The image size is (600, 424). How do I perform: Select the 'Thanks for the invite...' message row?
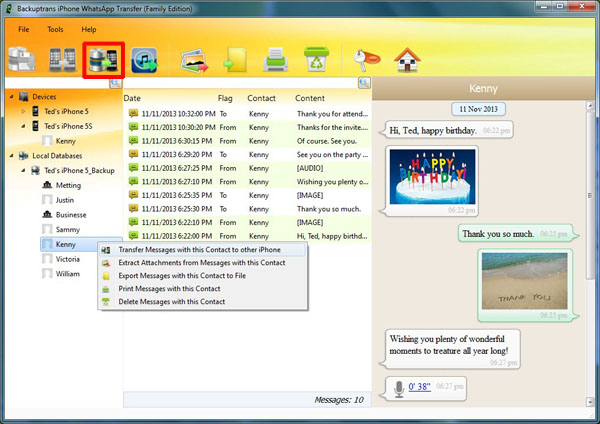pos(248,127)
